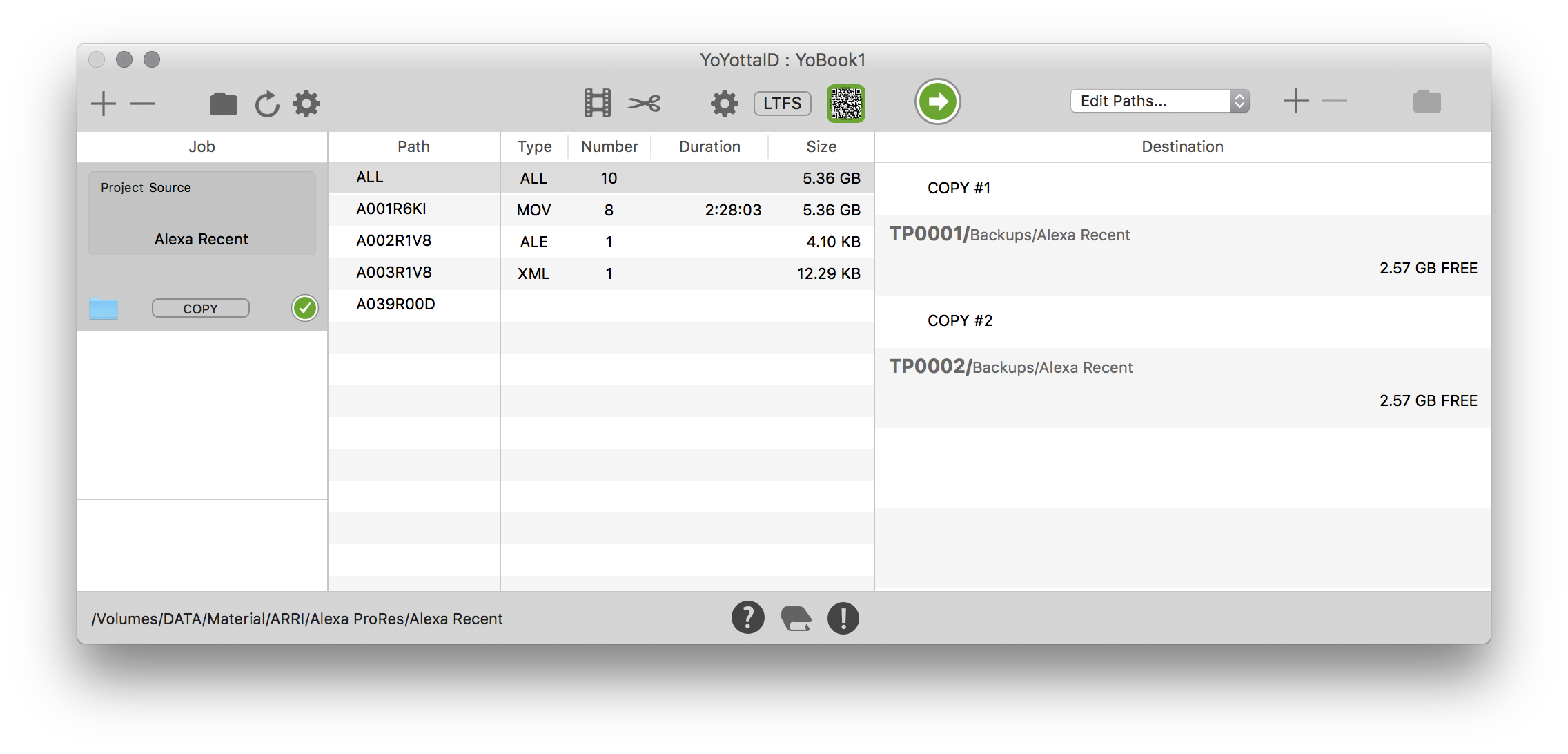1568x754 pixels.
Task: Click the tag label icon in the status bar
Action: pyautogui.click(x=796, y=619)
